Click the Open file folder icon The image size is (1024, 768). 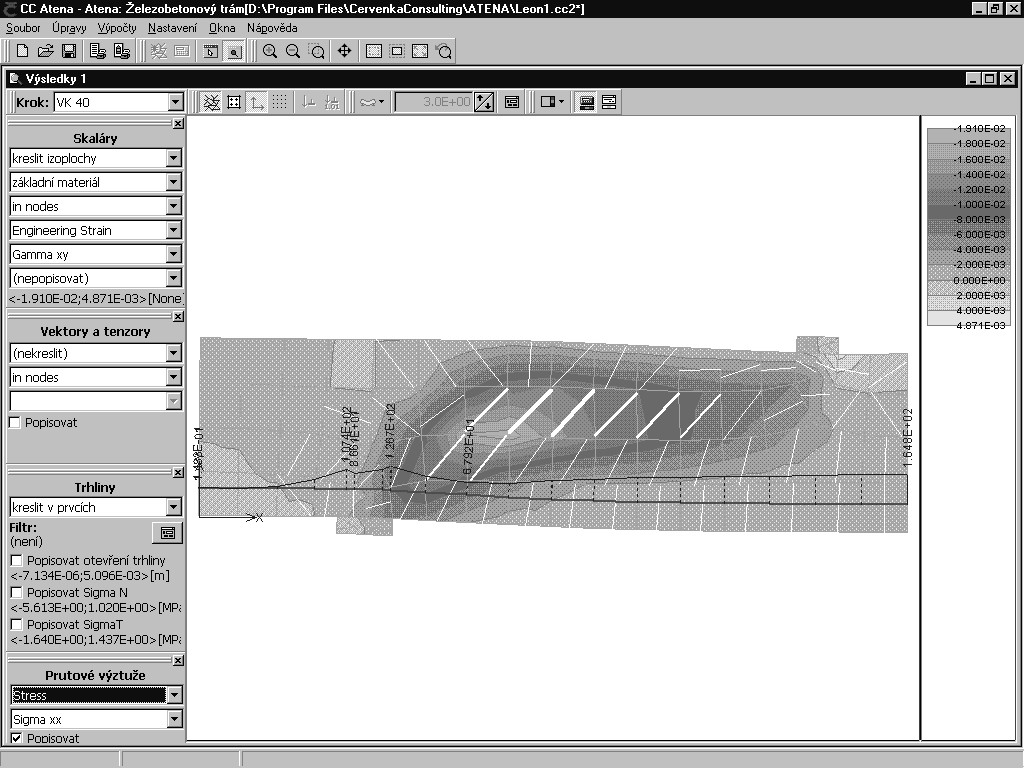point(45,51)
